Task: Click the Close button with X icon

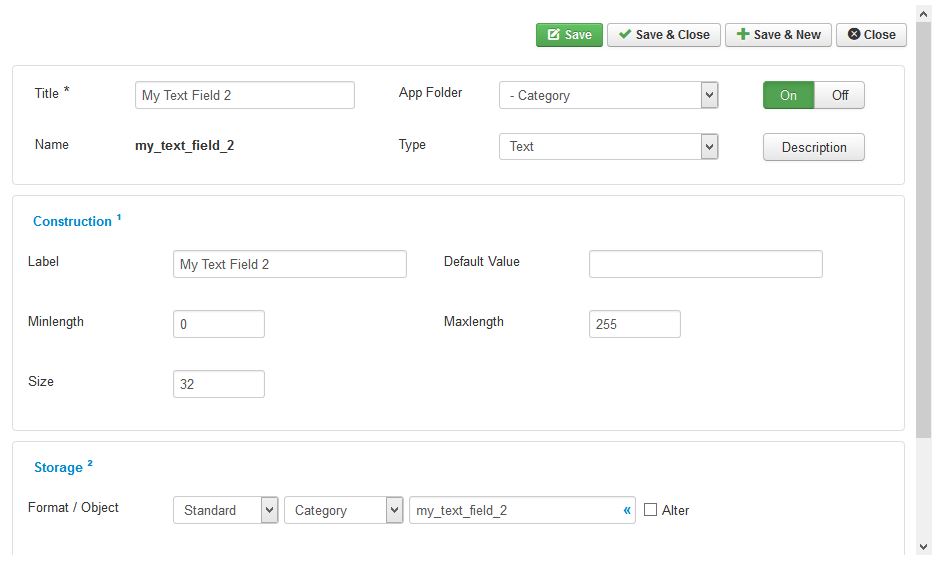Action: tap(871, 35)
